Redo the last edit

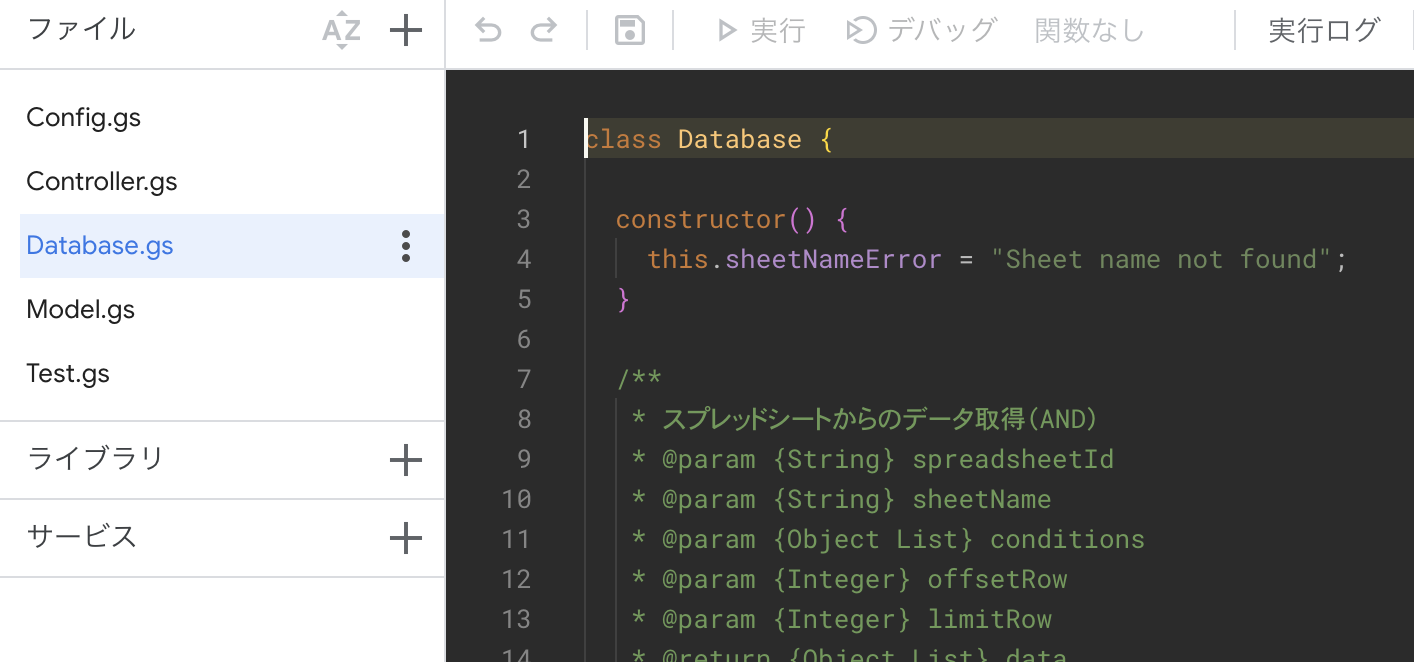point(544,30)
